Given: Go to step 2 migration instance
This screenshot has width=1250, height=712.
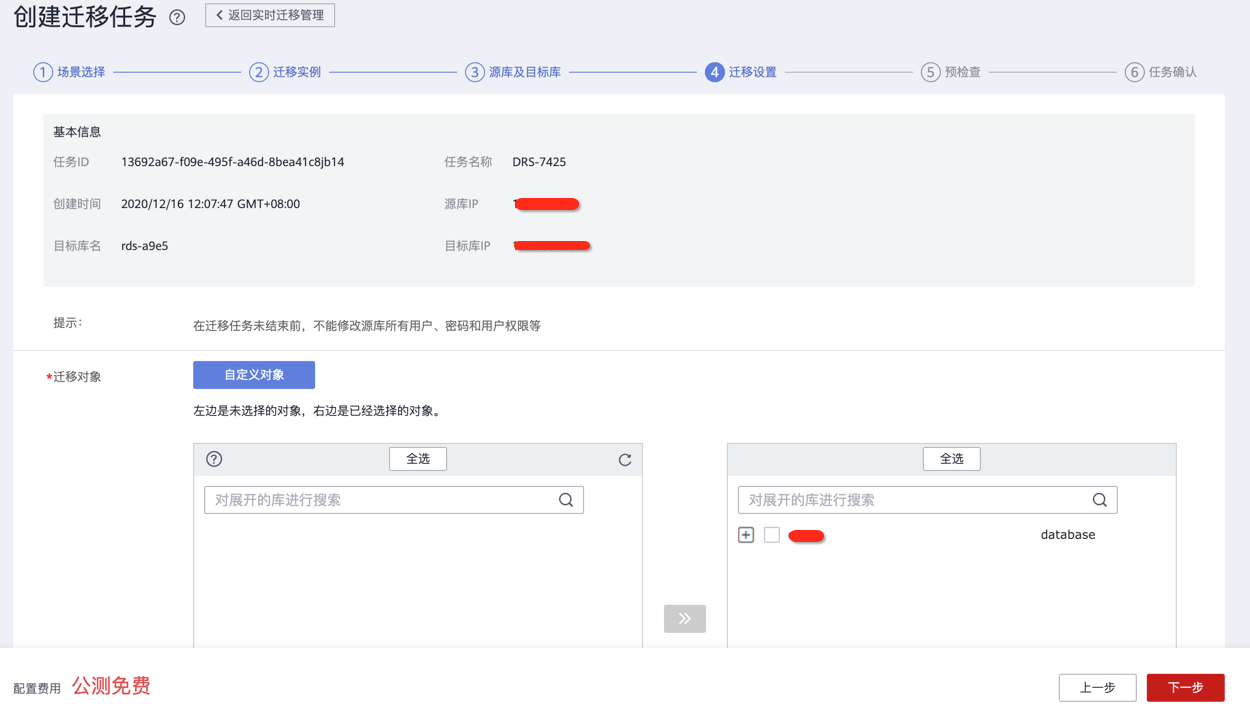Looking at the screenshot, I should tap(286, 72).
